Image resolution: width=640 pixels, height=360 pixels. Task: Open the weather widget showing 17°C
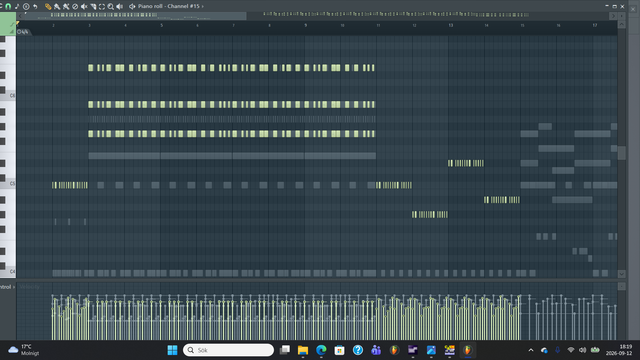pyautogui.click(x=24, y=350)
